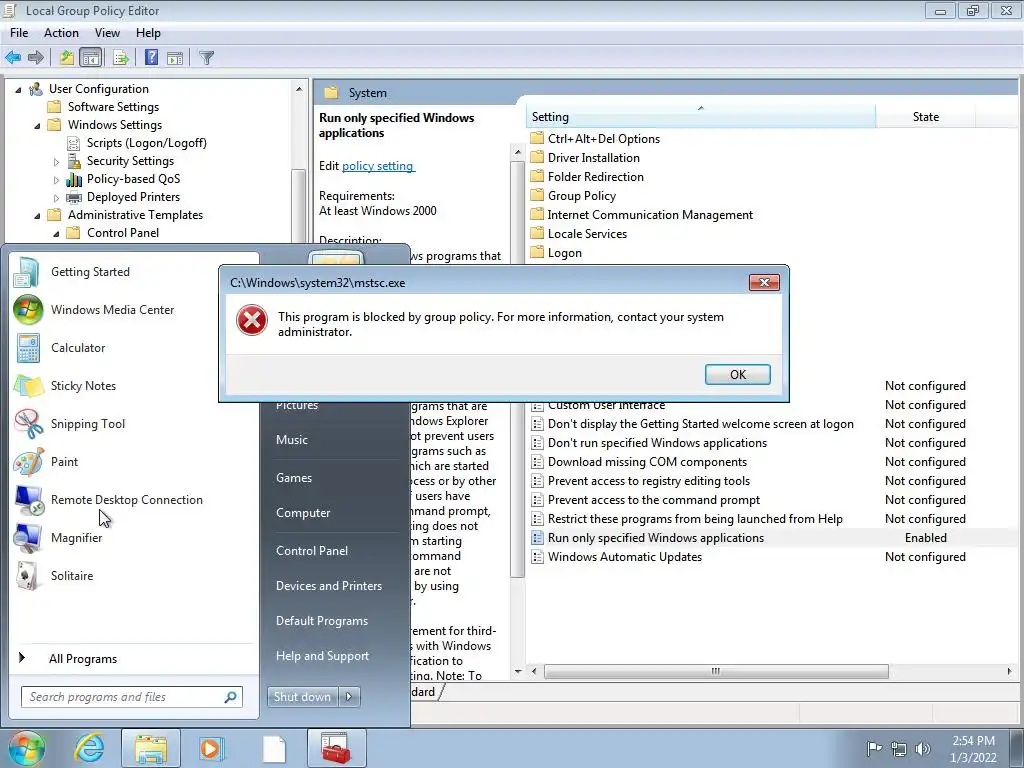Open Magnifier from Start menu
This screenshot has height=768, width=1024.
[x=76, y=537]
